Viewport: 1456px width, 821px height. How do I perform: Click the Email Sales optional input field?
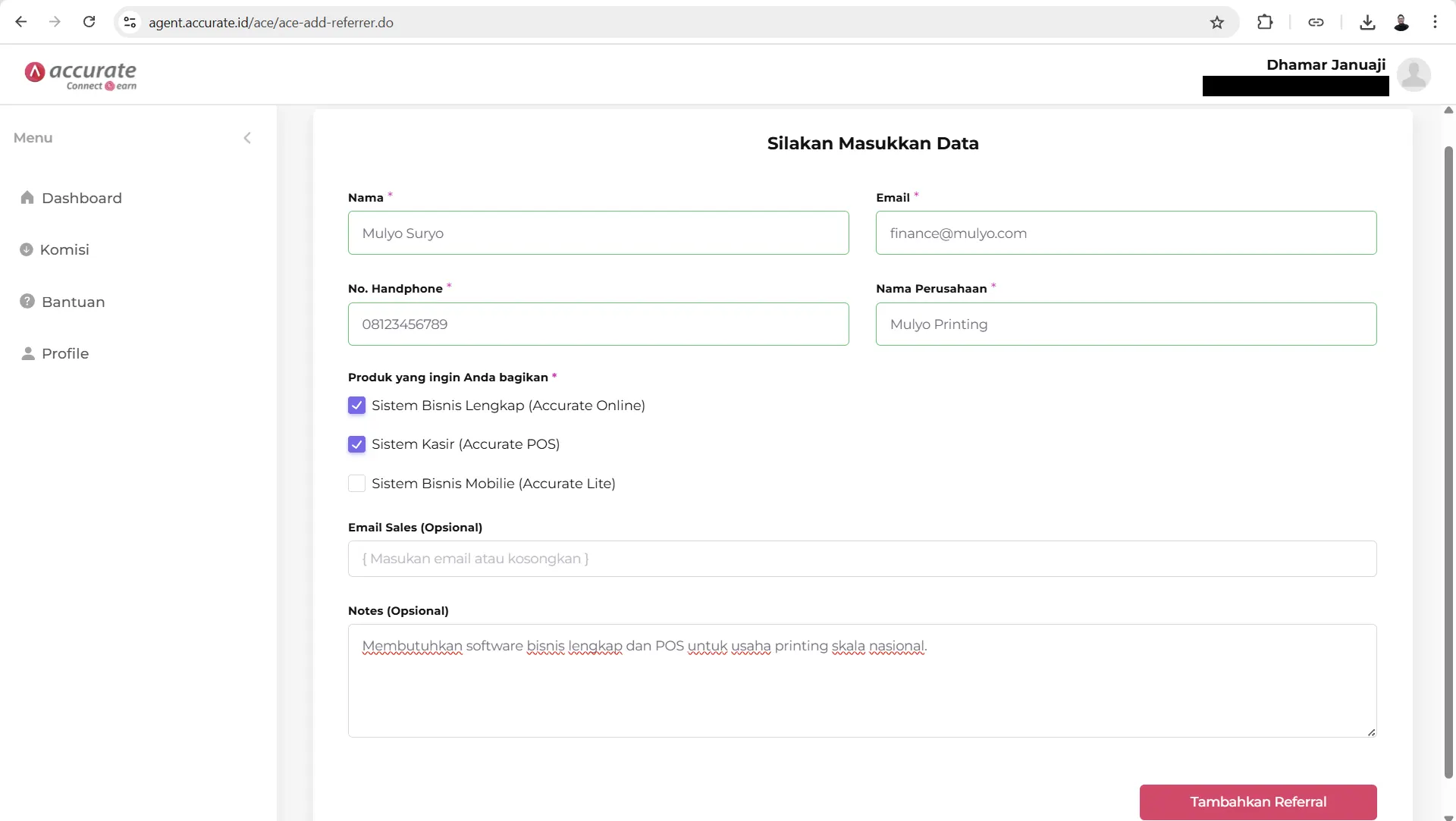[862, 559]
